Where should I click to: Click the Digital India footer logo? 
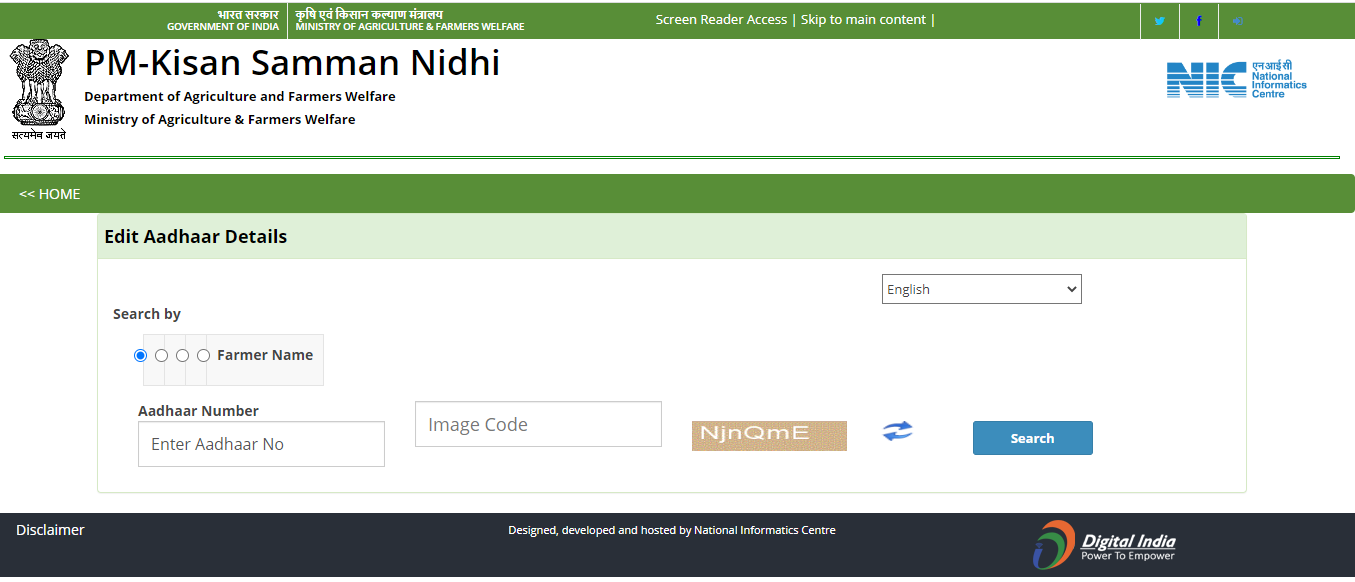click(1105, 544)
